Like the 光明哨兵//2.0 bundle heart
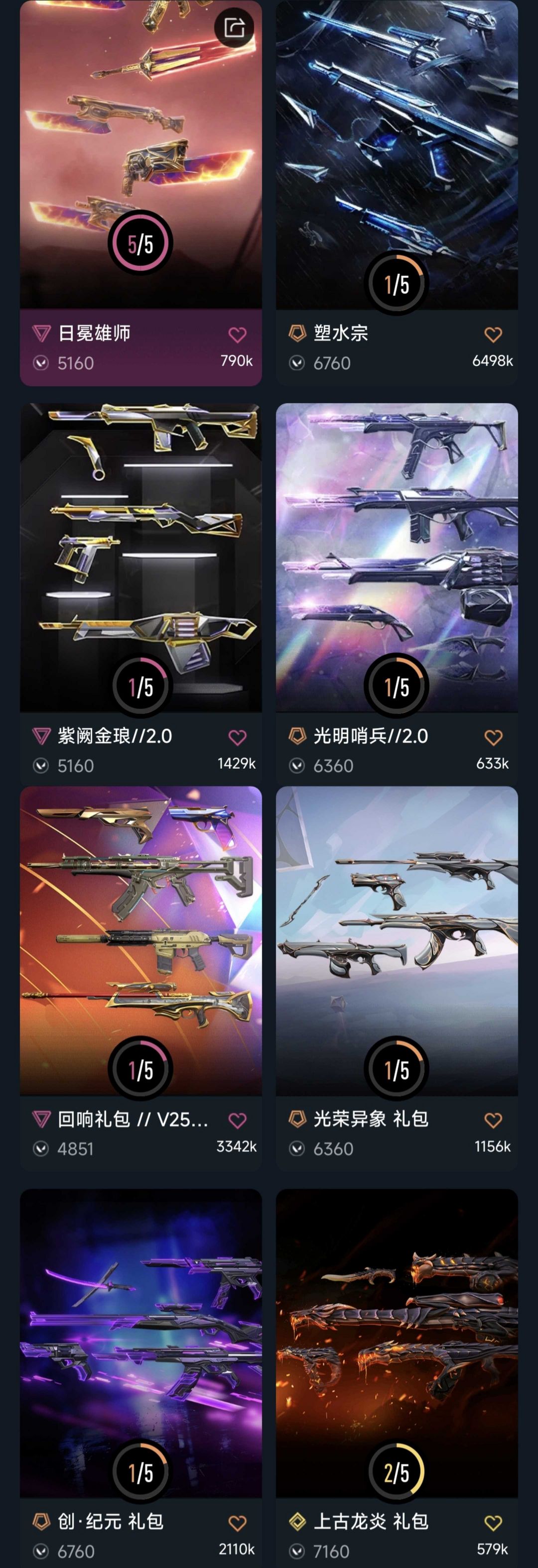This screenshot has height=1568, width=538. pos(493,738)
